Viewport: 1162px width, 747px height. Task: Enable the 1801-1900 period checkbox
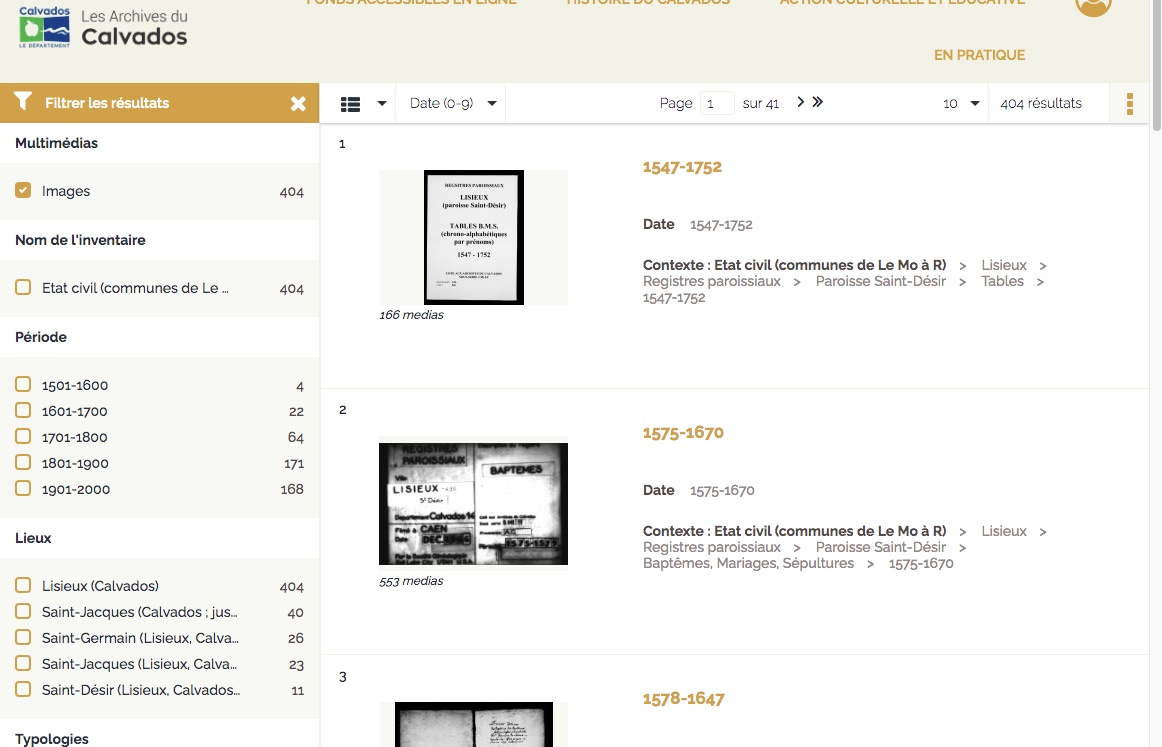(23, 463)
